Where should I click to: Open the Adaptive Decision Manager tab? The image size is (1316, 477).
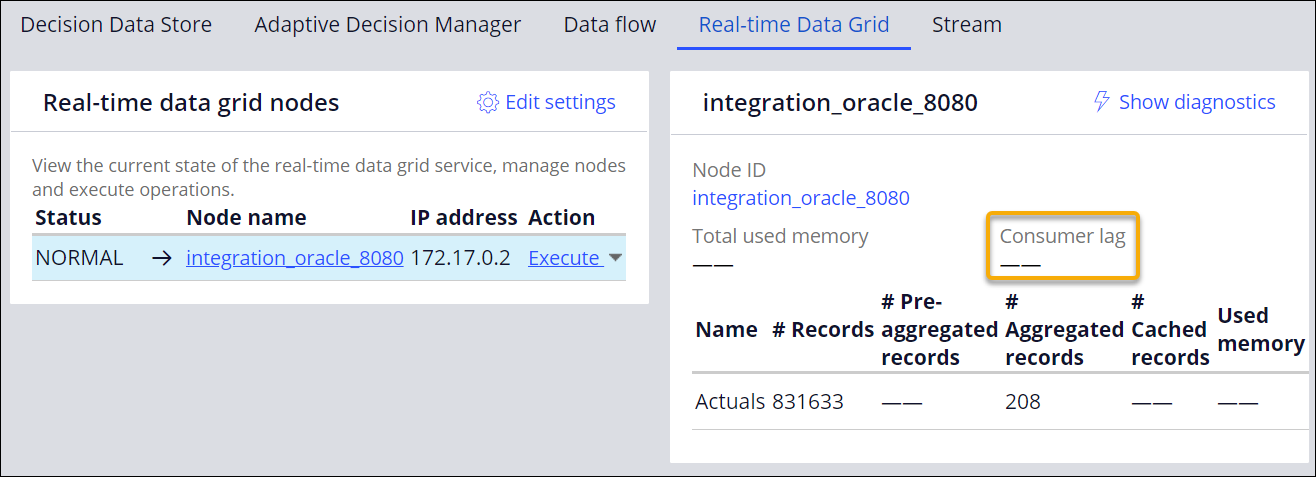387,25
